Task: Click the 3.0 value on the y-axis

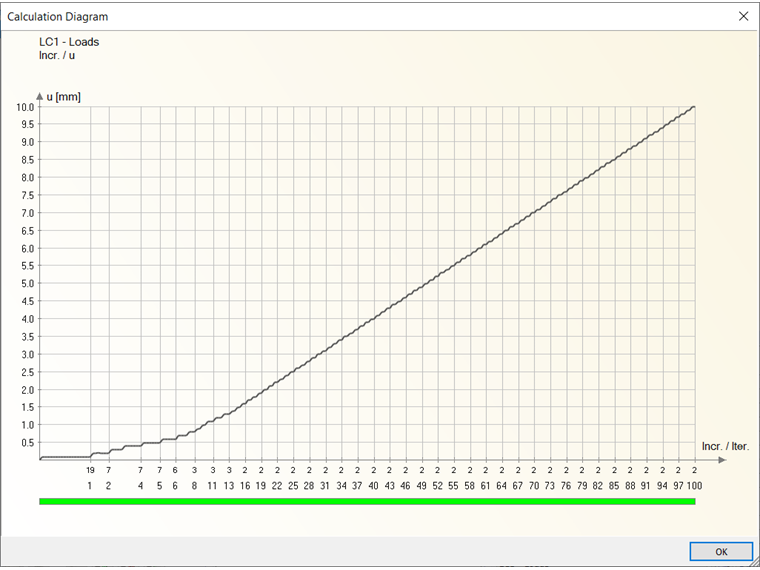Action: coord(28,354)
